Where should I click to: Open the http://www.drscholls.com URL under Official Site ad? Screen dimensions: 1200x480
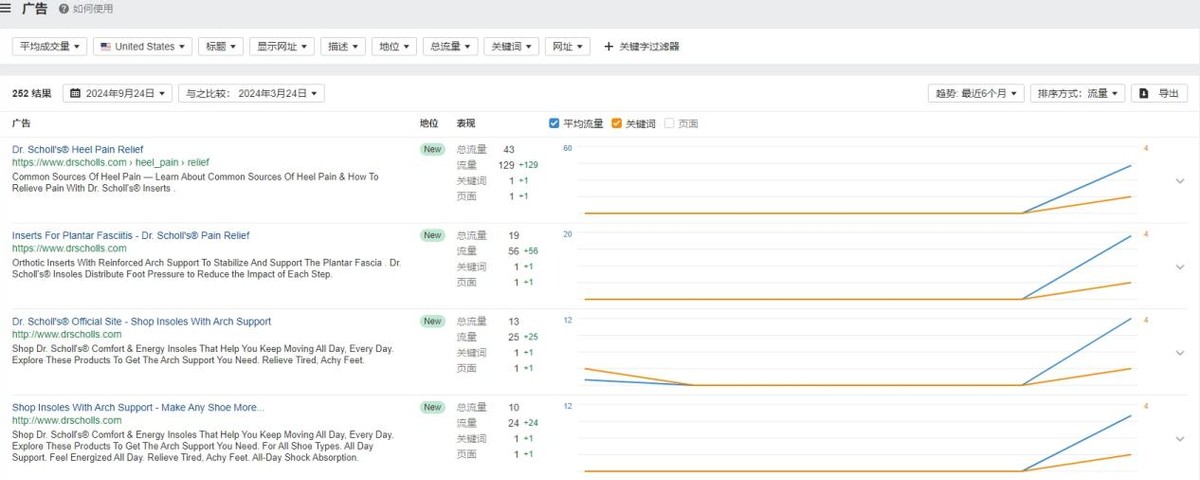point(66,334)
